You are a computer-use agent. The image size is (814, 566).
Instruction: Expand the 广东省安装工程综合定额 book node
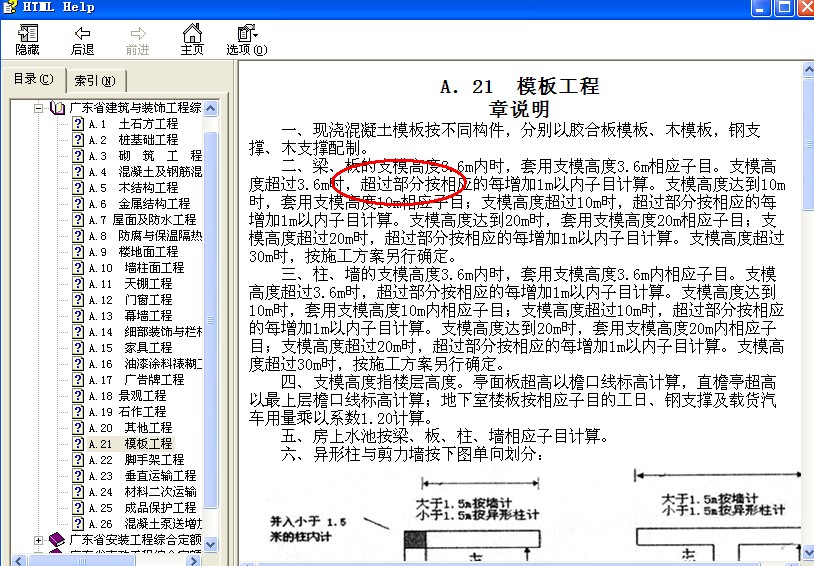[x=38, y=540]
